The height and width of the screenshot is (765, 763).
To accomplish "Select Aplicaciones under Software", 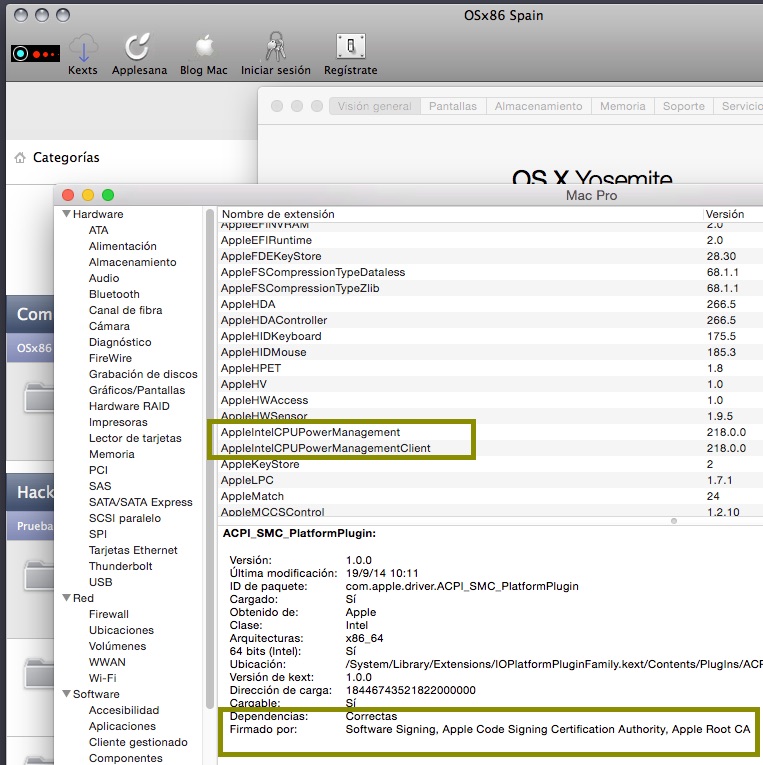I will 122,726.
